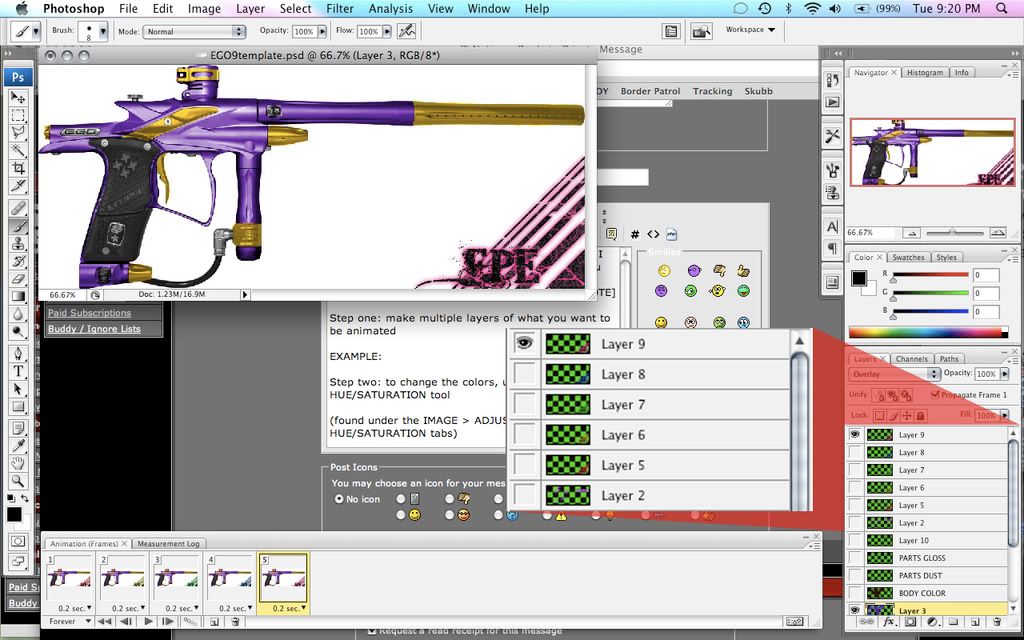This screenshot has height=640, width=1024.
Task: Select the Move tool
Action: pos(18,98)
